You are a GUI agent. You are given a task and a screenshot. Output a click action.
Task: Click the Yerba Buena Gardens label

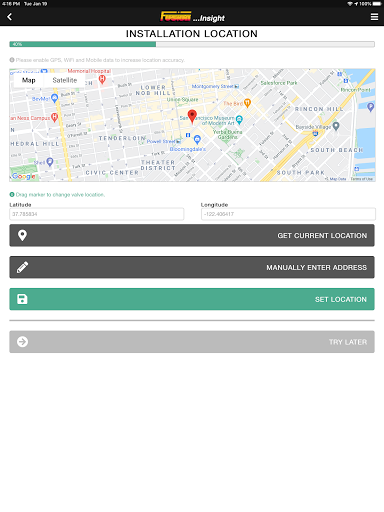(x=228, y=134)
